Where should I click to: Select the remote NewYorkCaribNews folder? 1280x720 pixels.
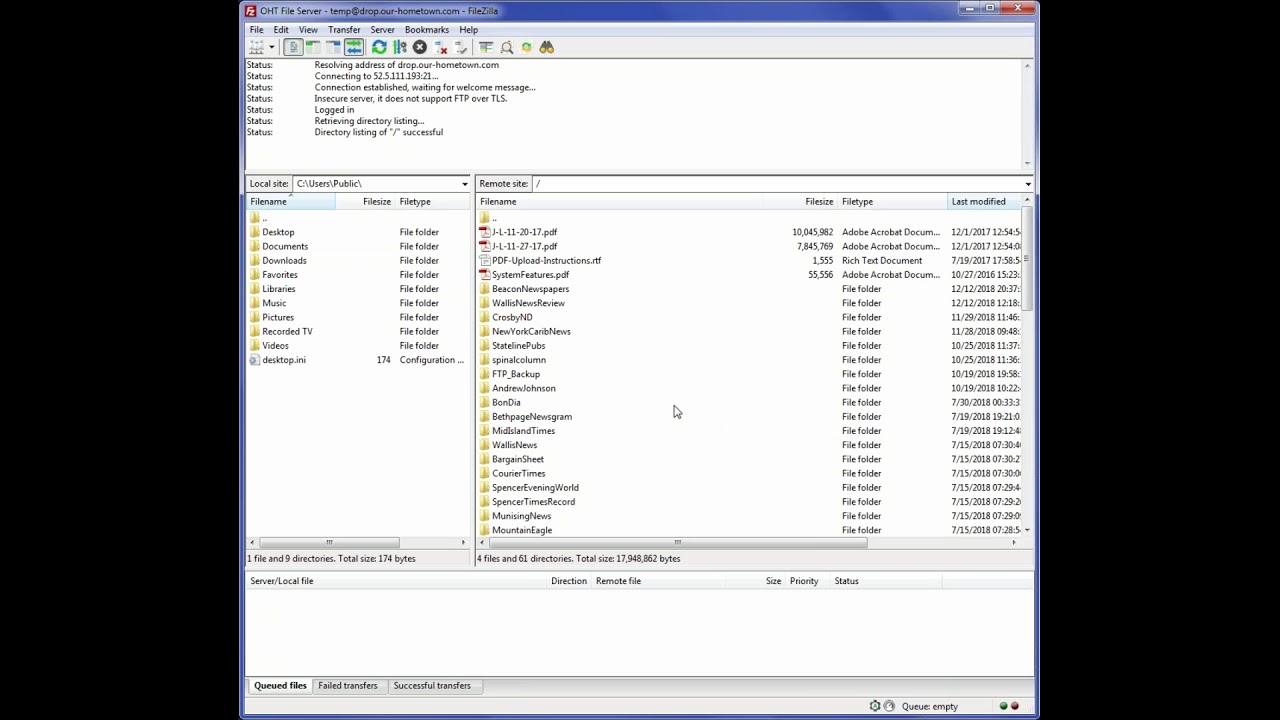point(531,331)
